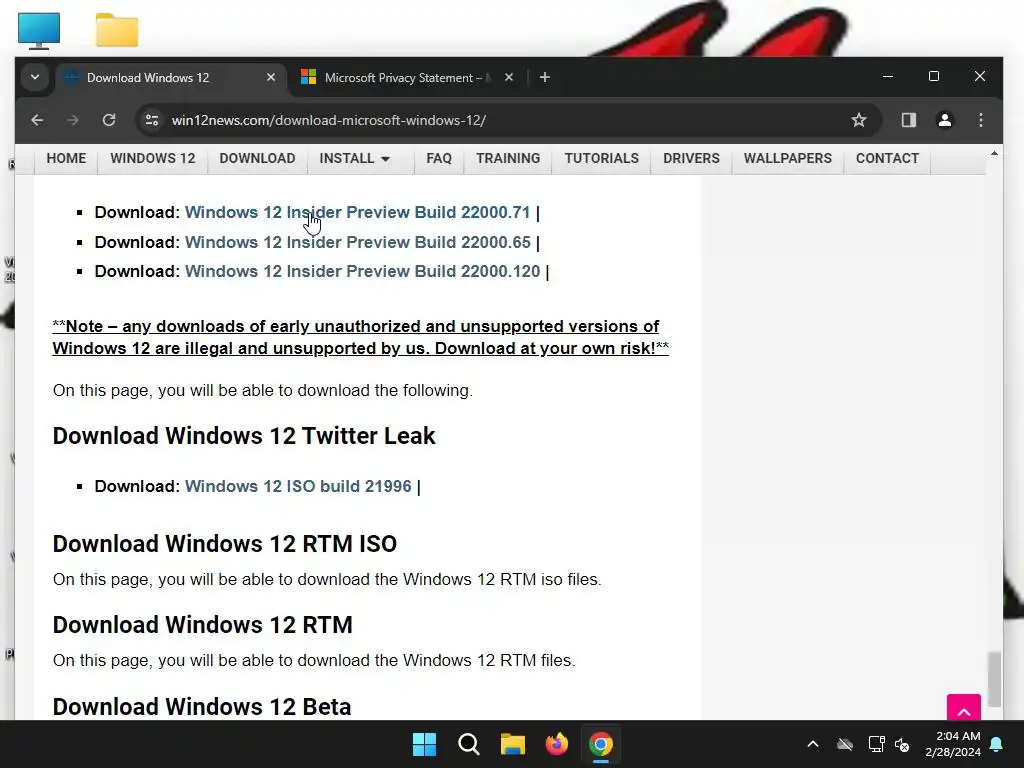Open HOME in site navigation
The image size is (1024, 768).
[66, 158]
